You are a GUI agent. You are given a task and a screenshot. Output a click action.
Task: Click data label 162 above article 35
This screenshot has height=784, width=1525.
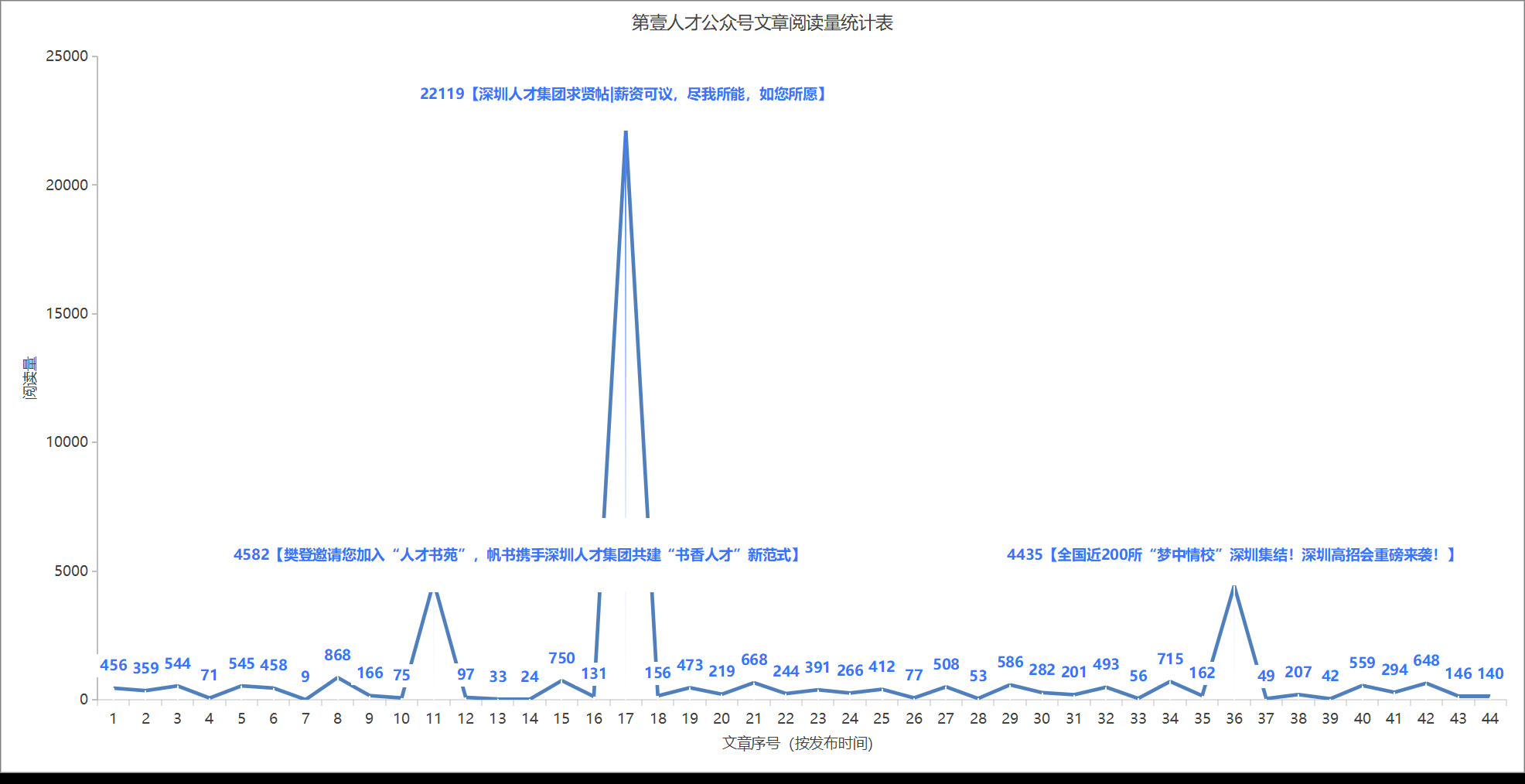tap(1203, 673)
